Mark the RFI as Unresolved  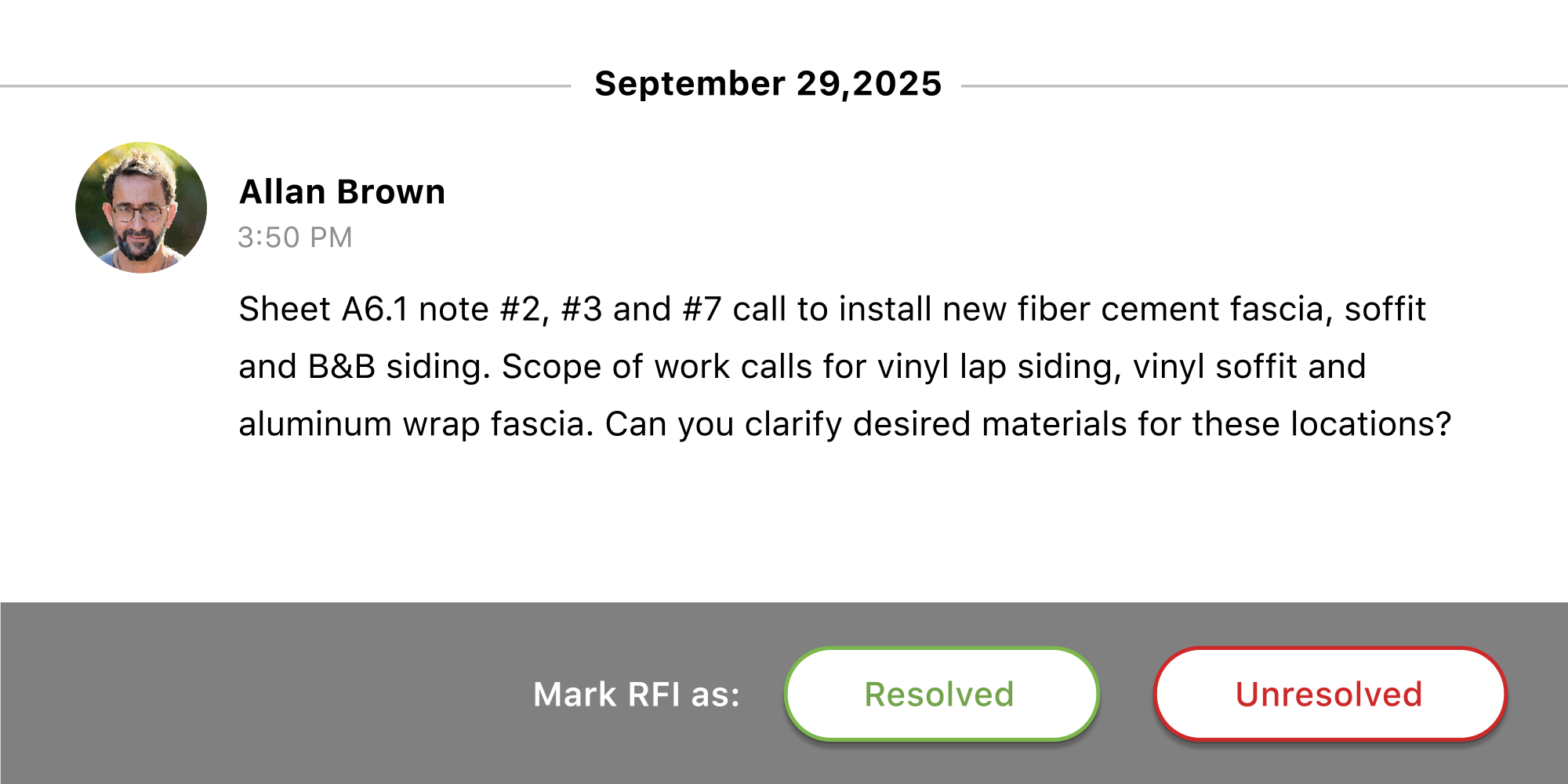tap(1330, 695)
